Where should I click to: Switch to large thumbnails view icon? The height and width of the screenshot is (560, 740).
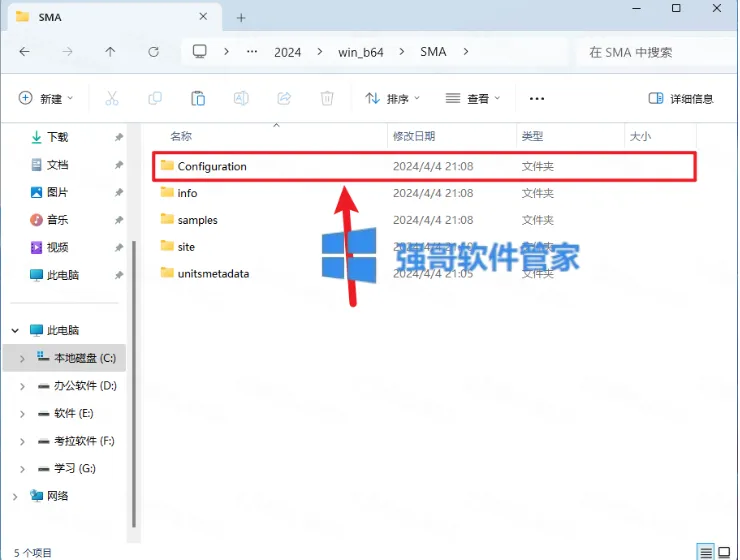(x=724, y=552)
